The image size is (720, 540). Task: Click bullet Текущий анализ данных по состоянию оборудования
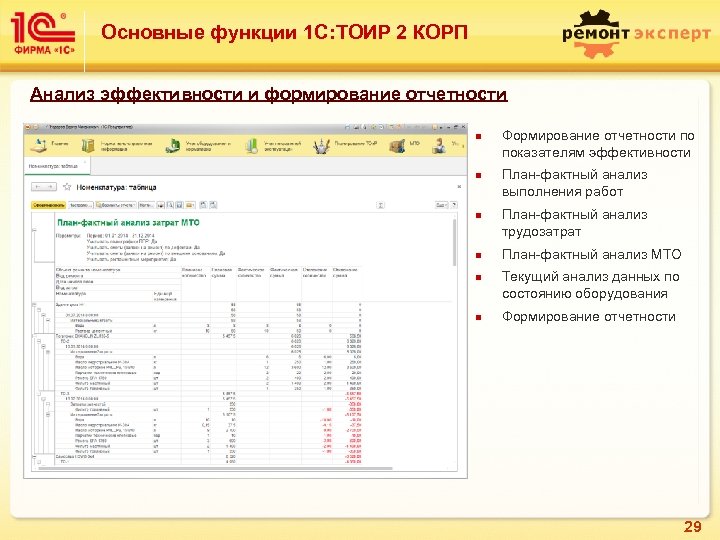pos(591,285)
